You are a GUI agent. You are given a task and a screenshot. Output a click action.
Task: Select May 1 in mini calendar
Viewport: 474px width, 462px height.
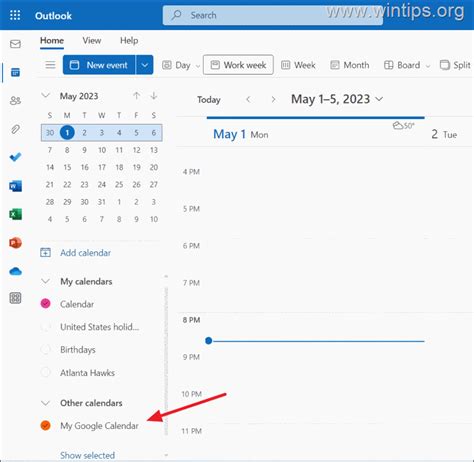click(x=67, y=132)
